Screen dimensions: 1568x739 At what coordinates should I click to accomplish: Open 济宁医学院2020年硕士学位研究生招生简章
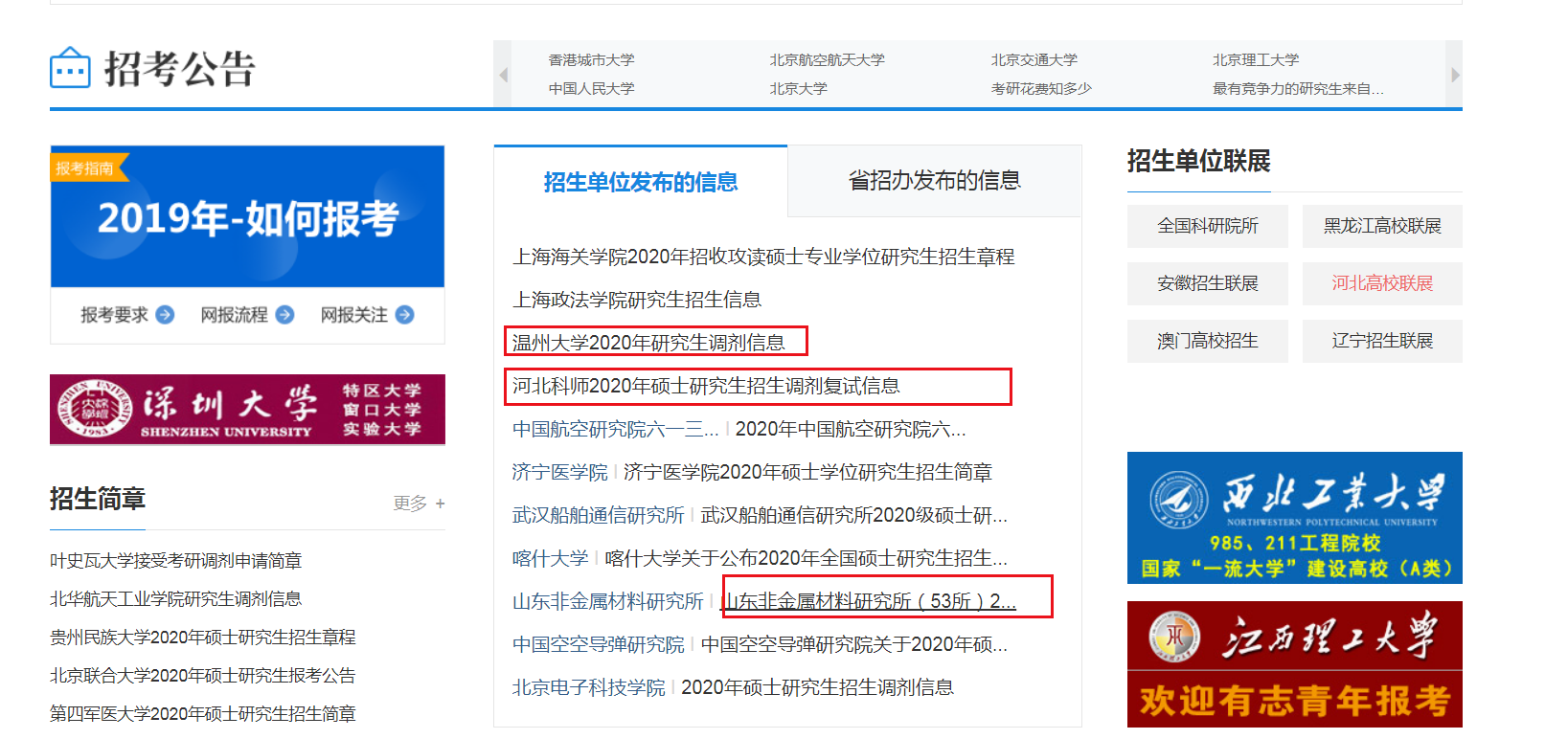[x=807, y=472]
